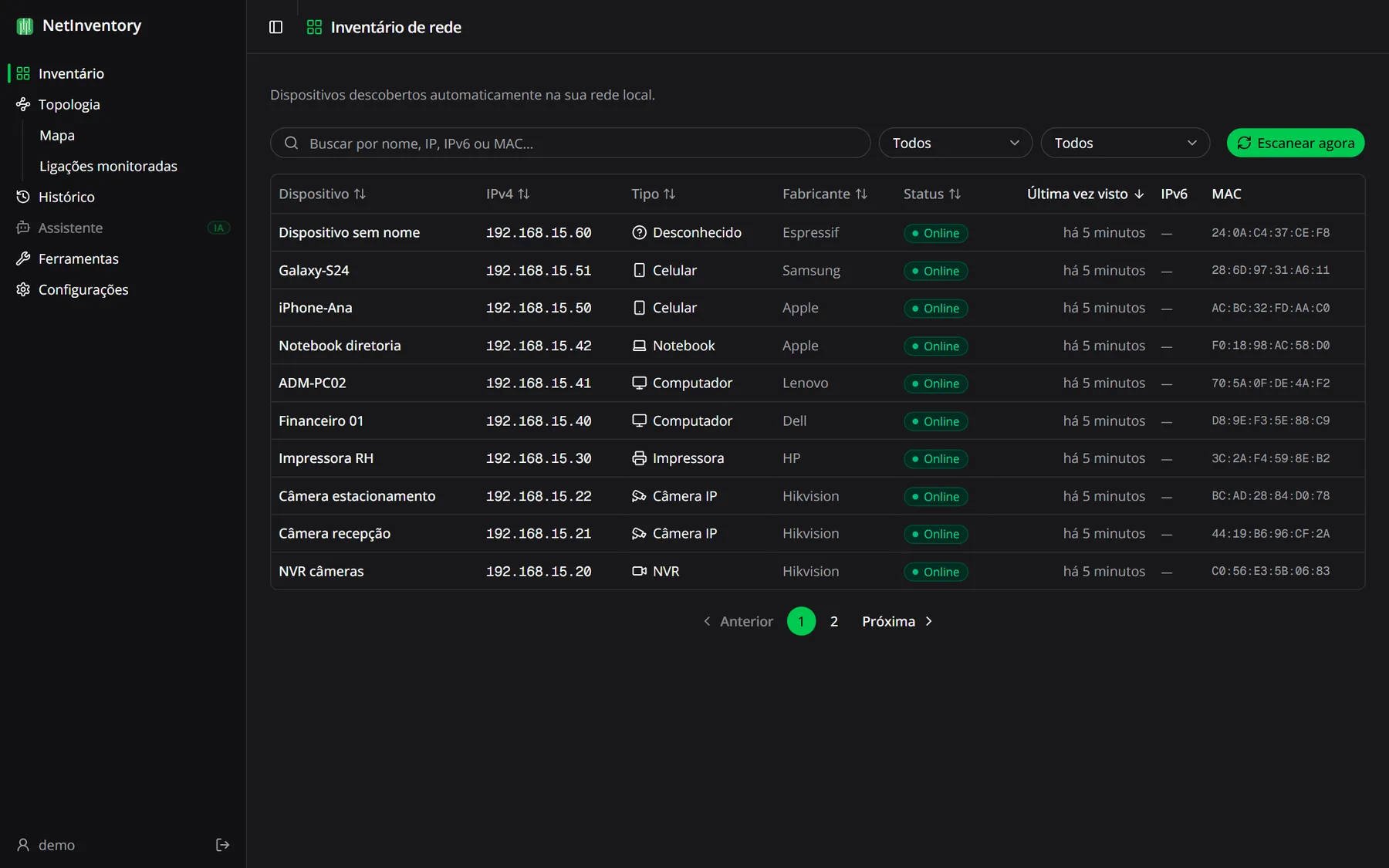
Task: Sort by Fabricante column
Action: point(825,194)
